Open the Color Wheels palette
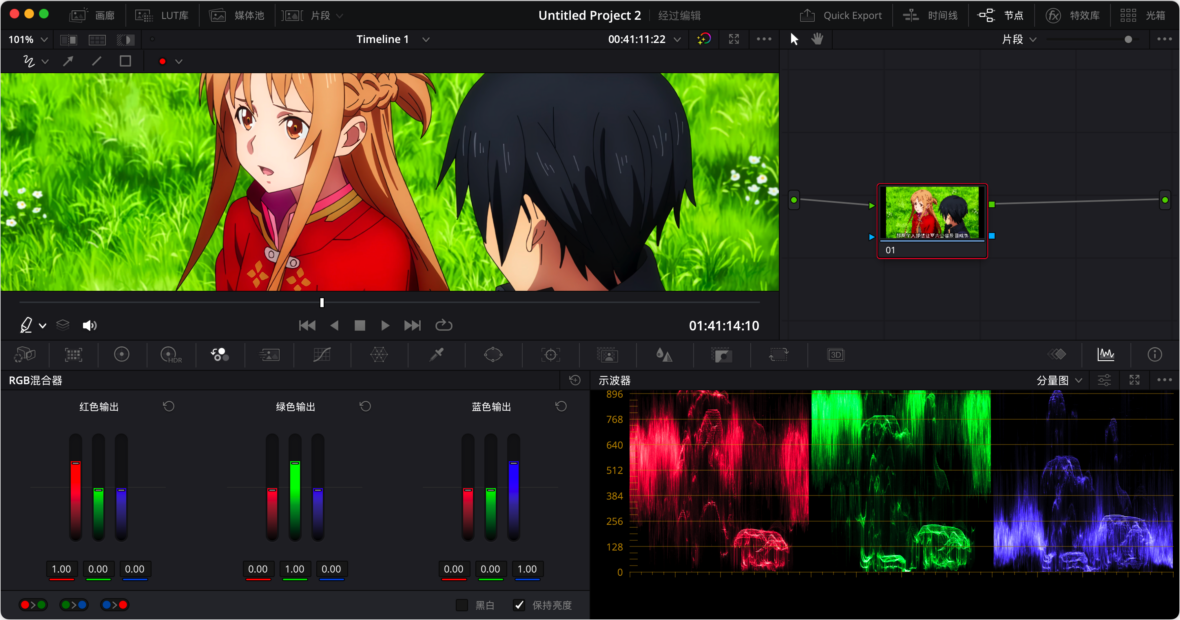This screenshot has height=620, width=1180. [x=122, y=355]
